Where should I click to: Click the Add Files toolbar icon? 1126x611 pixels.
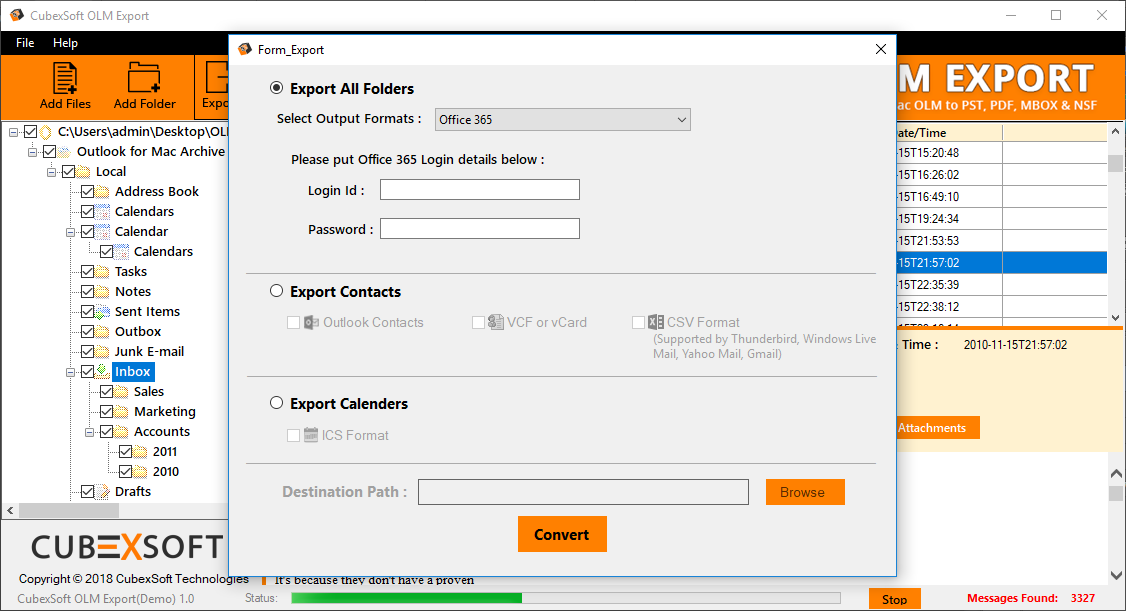click(x=65, y=78)
